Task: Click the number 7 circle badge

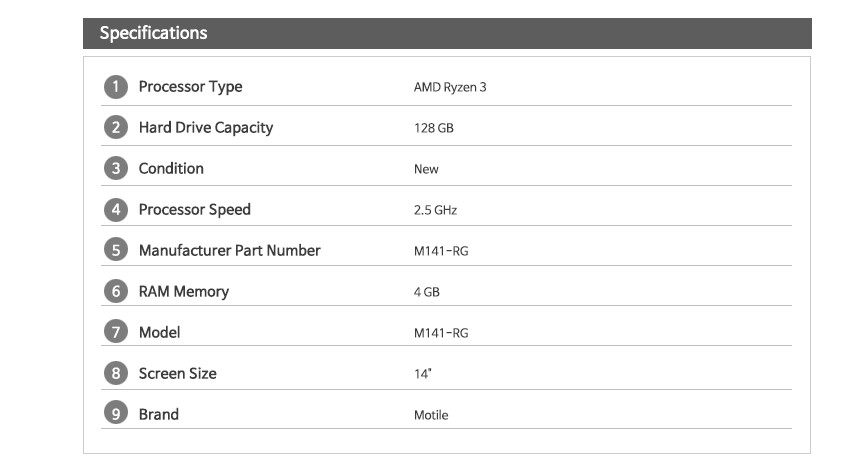Action: click(x=115, y=332)
